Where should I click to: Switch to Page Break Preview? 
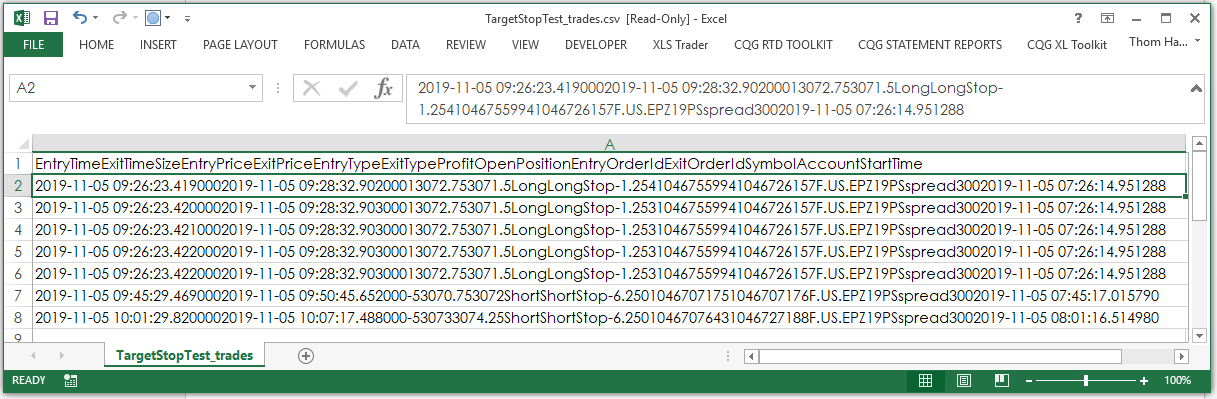pos(1002,381)
